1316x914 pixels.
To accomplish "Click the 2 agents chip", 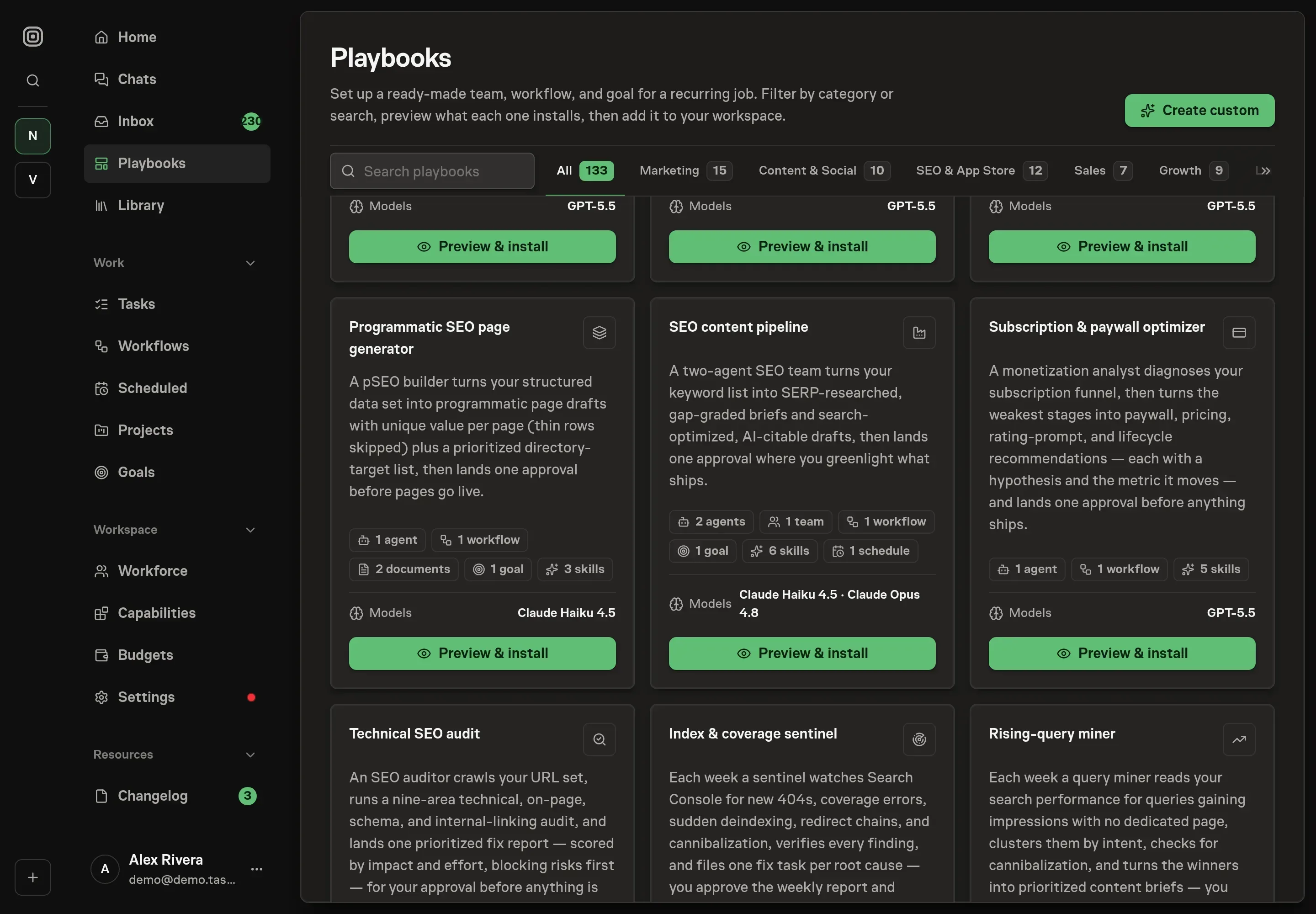I will tap(711, 522).
